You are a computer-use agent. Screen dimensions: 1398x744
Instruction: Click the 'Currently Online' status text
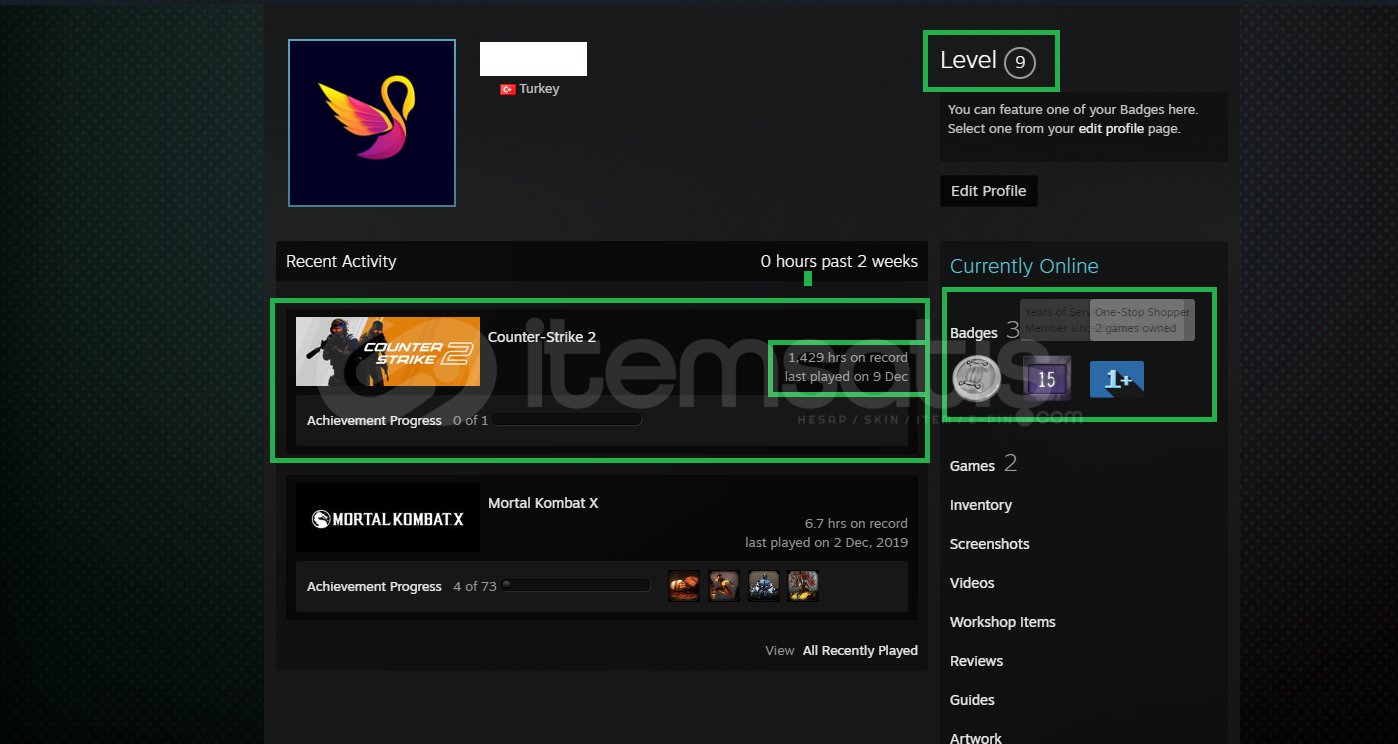coord(1024,266)
